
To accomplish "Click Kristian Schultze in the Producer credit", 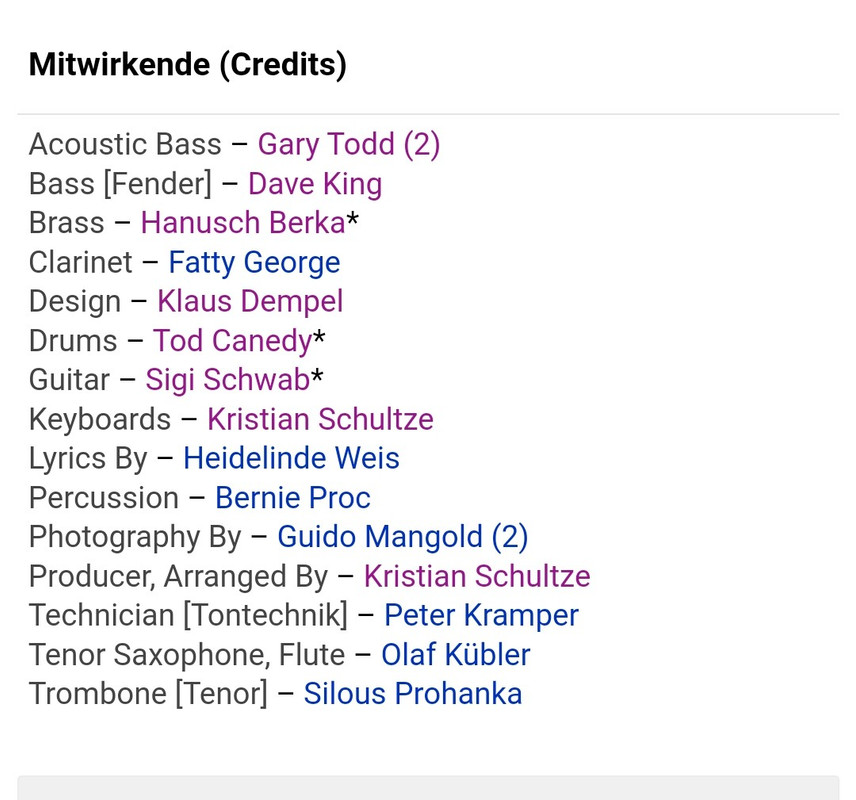I will coord(477,577).
